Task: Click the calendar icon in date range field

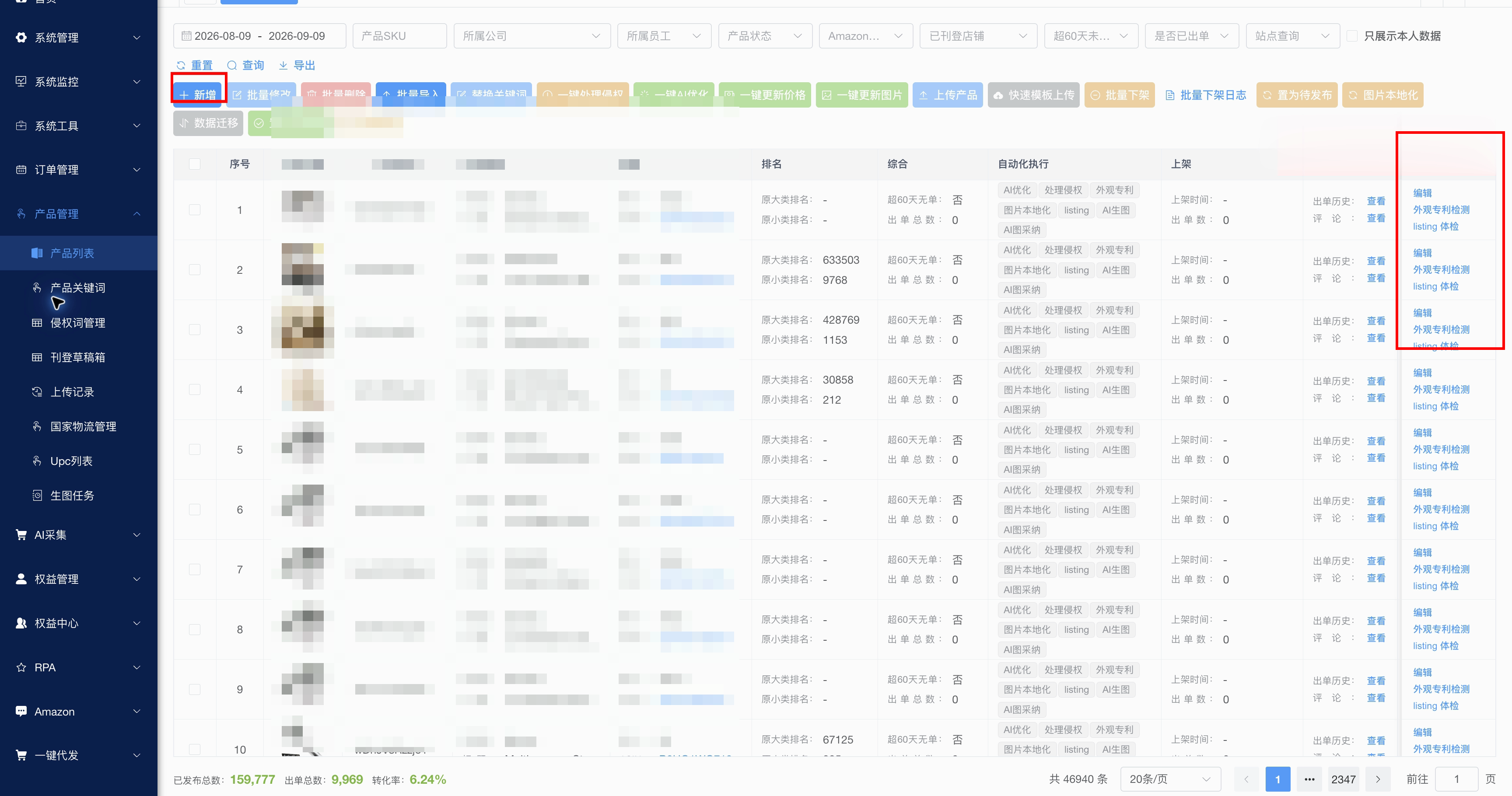Action: click(186, 36)
